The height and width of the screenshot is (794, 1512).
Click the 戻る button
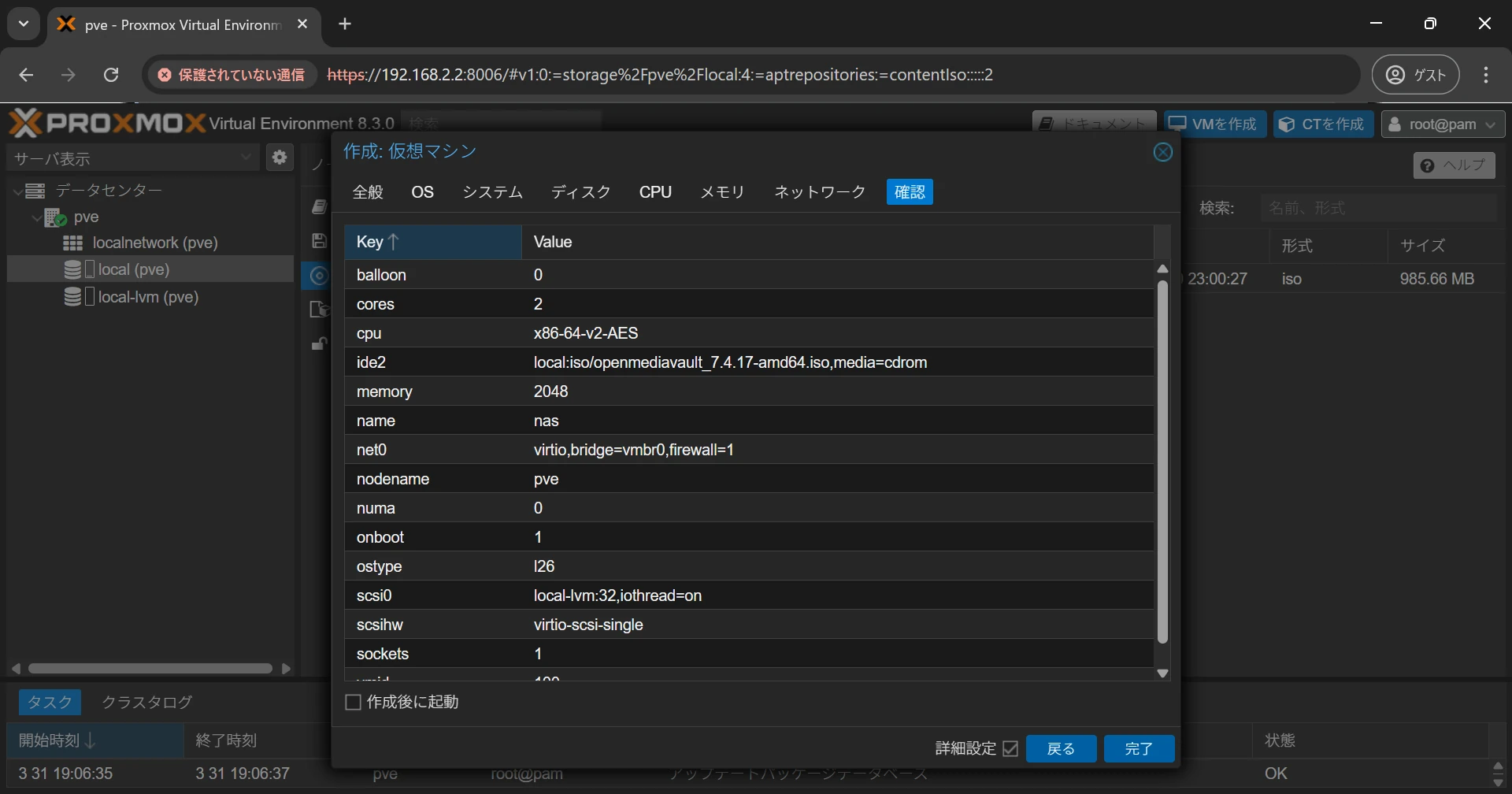coord(1061,749)
